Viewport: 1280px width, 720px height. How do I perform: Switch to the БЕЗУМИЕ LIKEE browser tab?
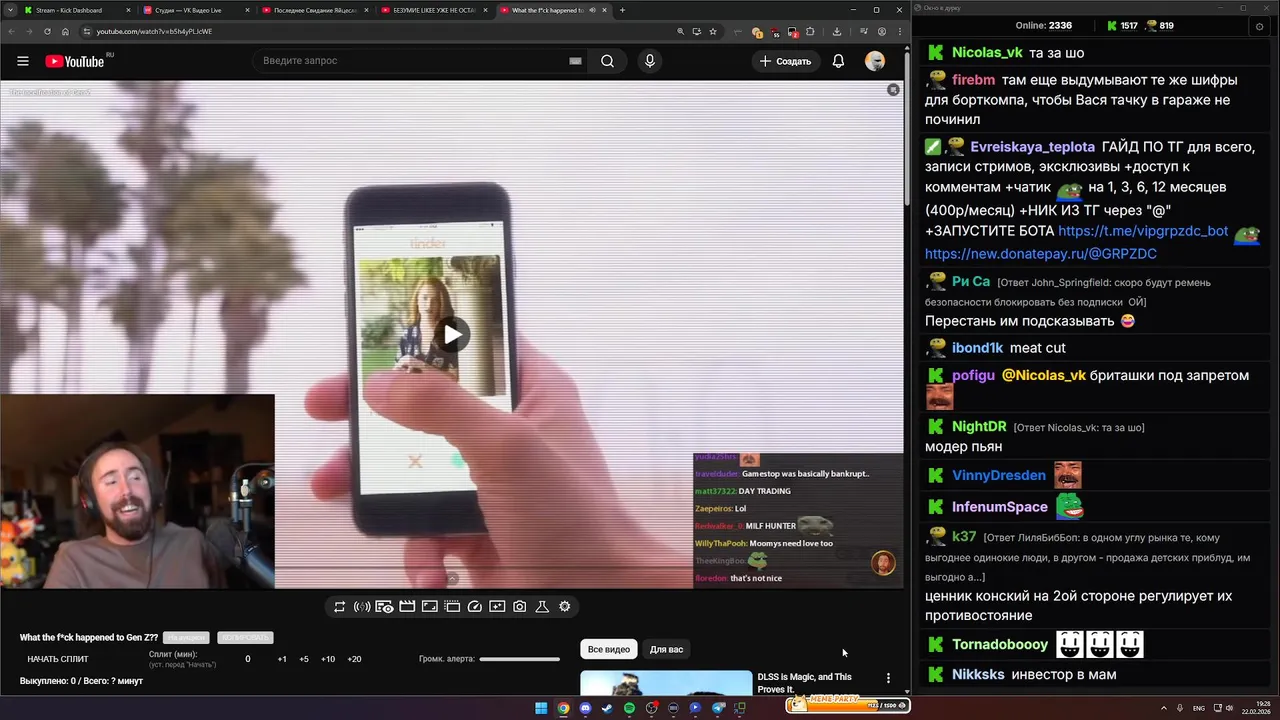432,10
